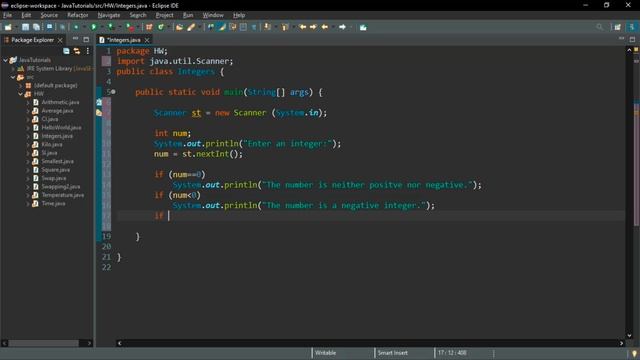Image resolution: width=640 pixels, height=360 pixels.
Task: Run the program with green Run icon
Action: click(x=93, y=27)
